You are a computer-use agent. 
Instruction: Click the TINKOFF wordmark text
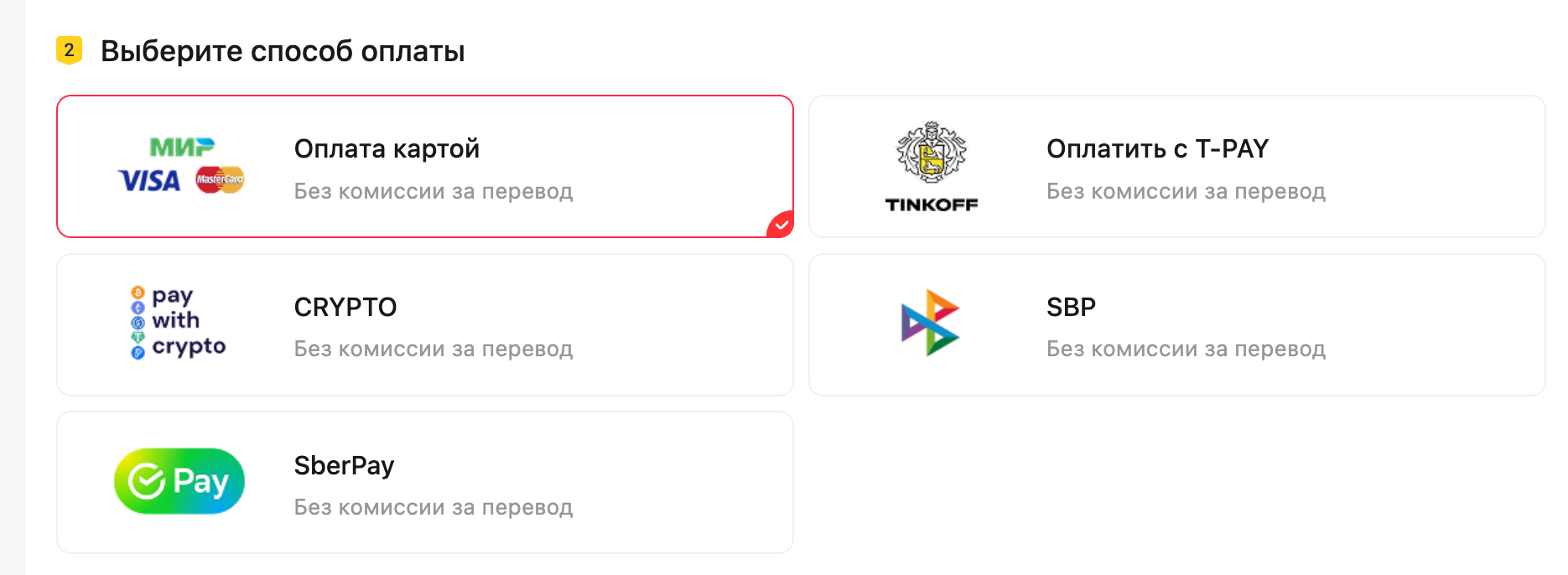pyautogui.click(x=932, y=205)
